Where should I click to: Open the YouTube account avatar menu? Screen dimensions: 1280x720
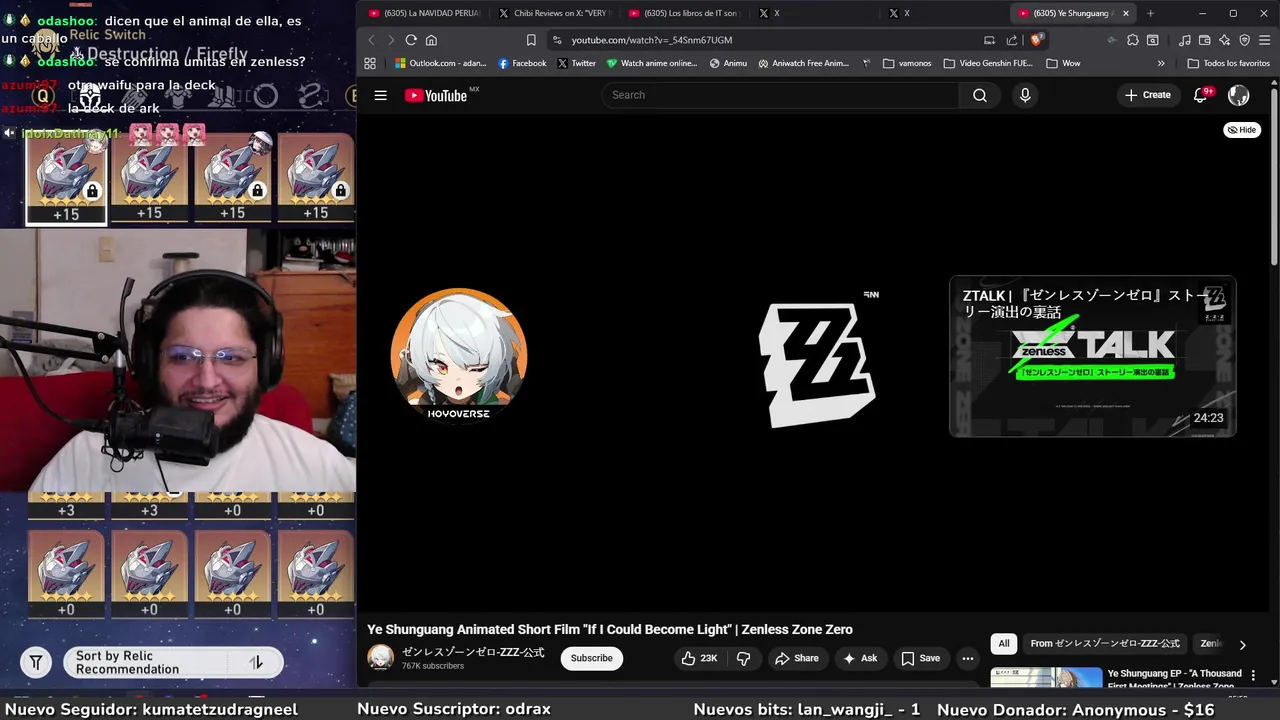pos(1239,95)
